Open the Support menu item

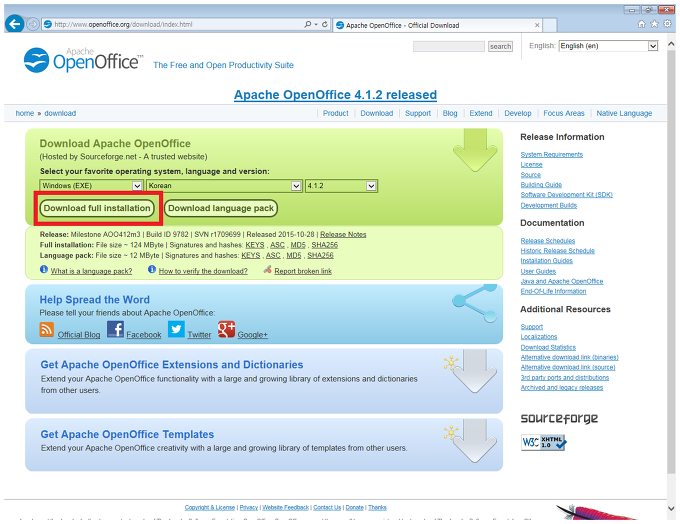pyautogui.click(x=418, y=113)
